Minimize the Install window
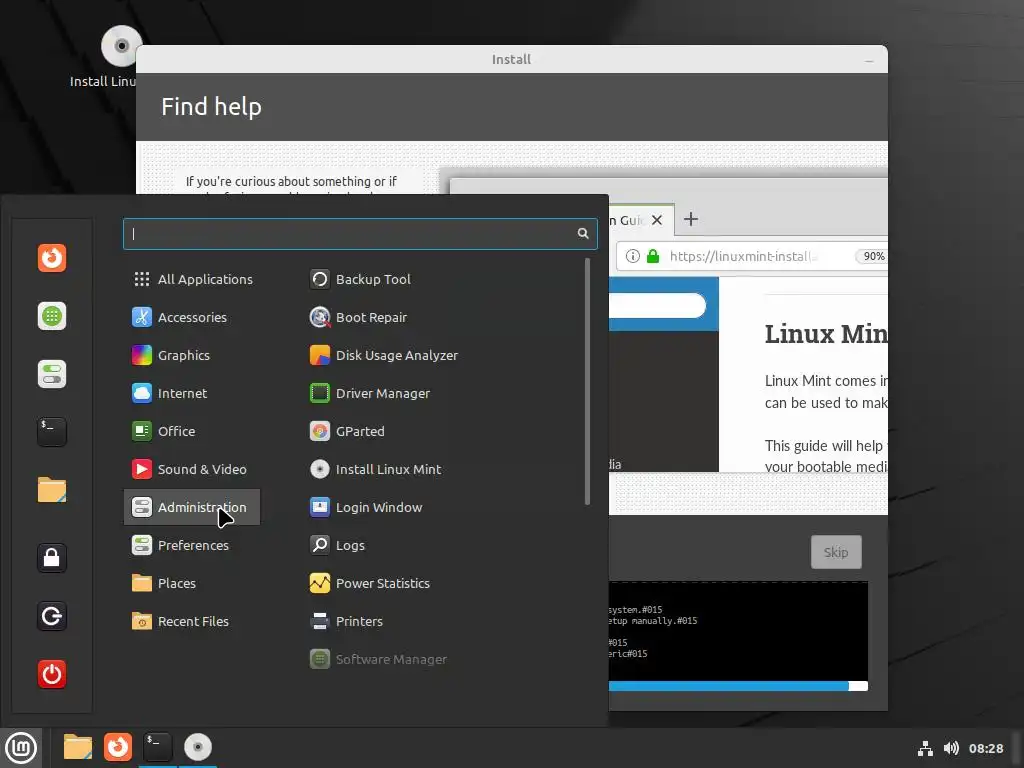Viewport: 1024px width, 768px height. click(x=869, y=60)
